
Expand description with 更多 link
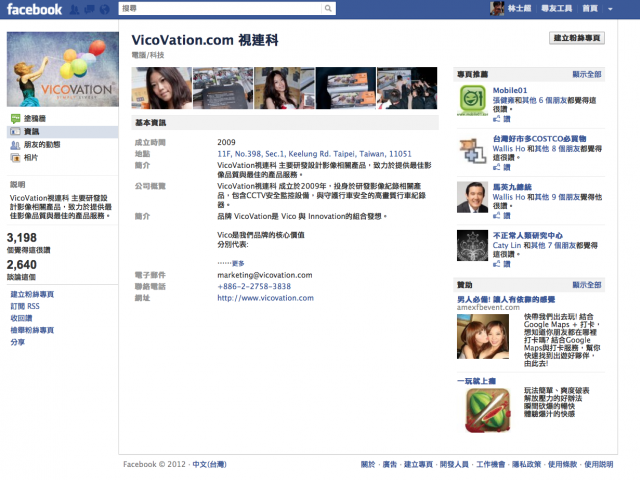[x=238, y=263]
